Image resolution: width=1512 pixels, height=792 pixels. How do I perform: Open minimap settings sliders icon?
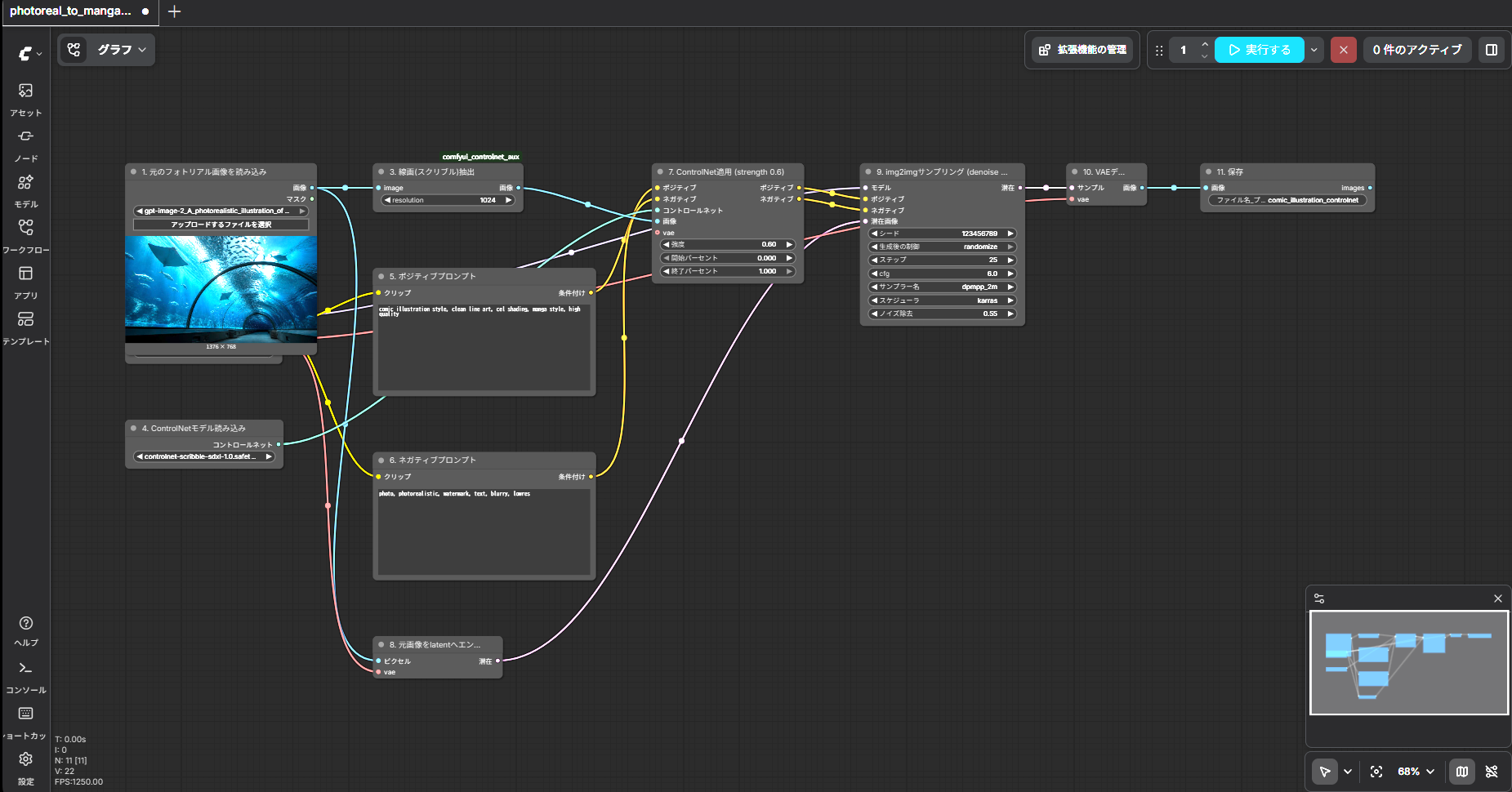click(x=1319, y=598)
